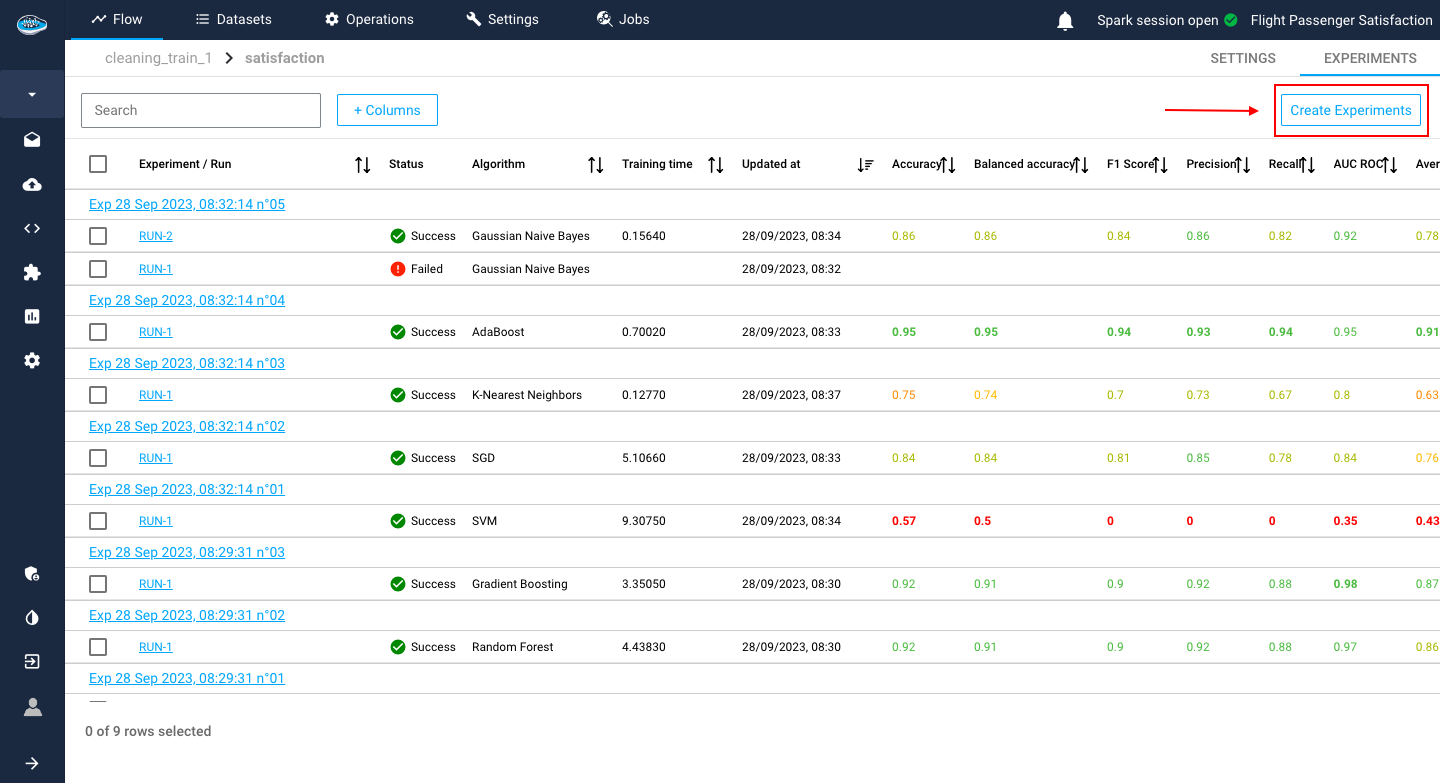Viewport: 1440px width, 783px height.
Task: Click the gear icon in left sidebar
Action: tap(32, 360)
